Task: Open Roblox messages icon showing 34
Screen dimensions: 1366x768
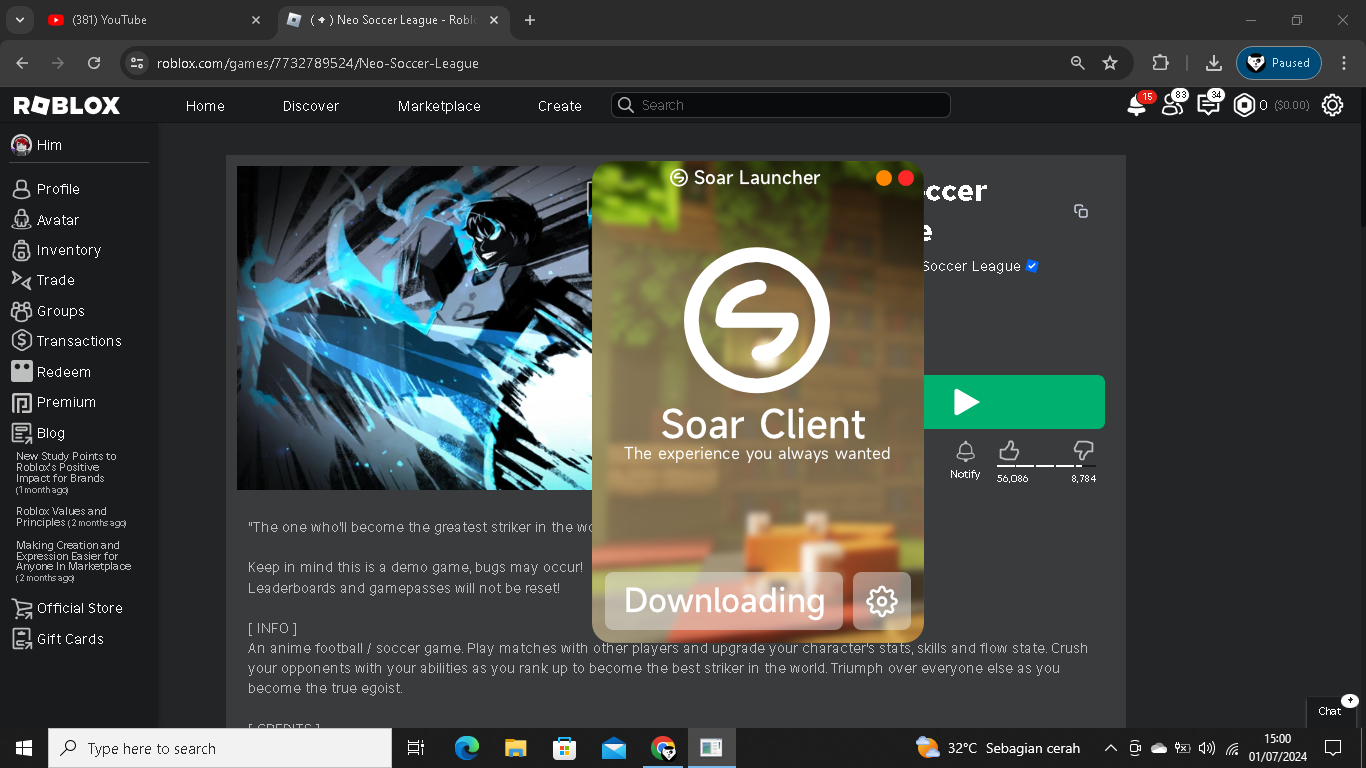Action: point(1208,105)
